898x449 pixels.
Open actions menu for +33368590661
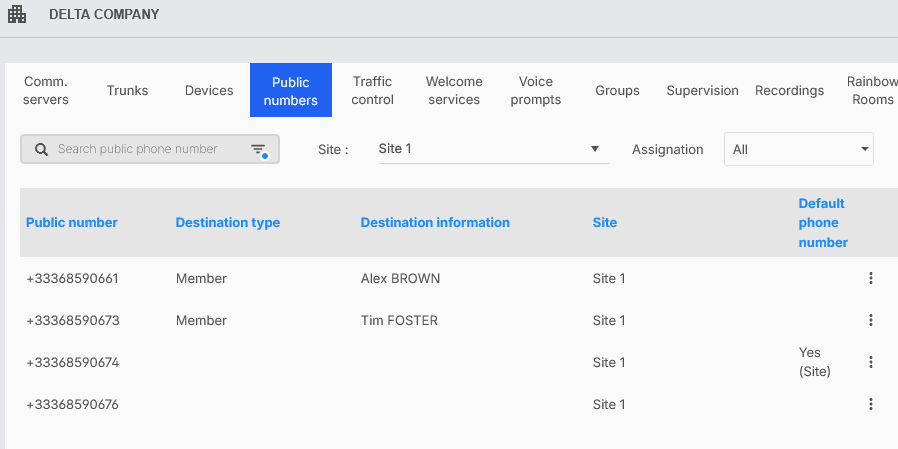(x=870, y=279)
